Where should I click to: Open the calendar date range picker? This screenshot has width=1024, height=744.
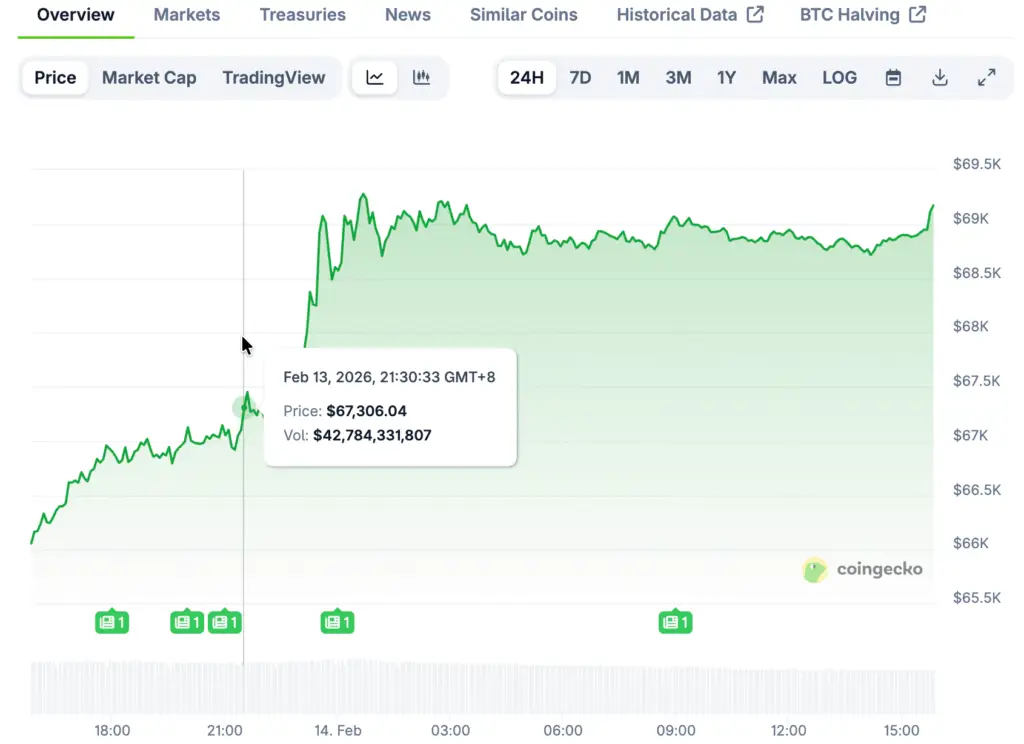pyautogui.click(x=893, y=78)
